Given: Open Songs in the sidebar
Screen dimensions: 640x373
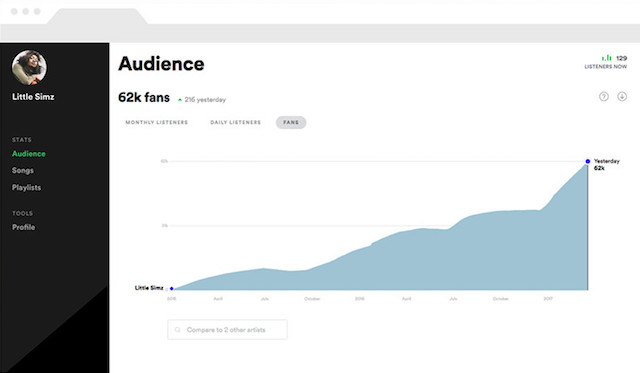Looking at the screenshot, I should click(22, 171).
